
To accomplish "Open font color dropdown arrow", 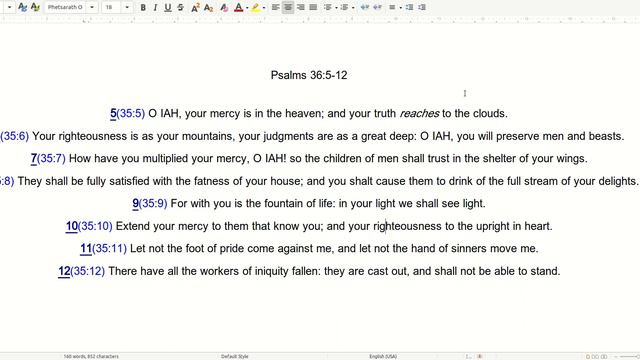I will 247,7.
